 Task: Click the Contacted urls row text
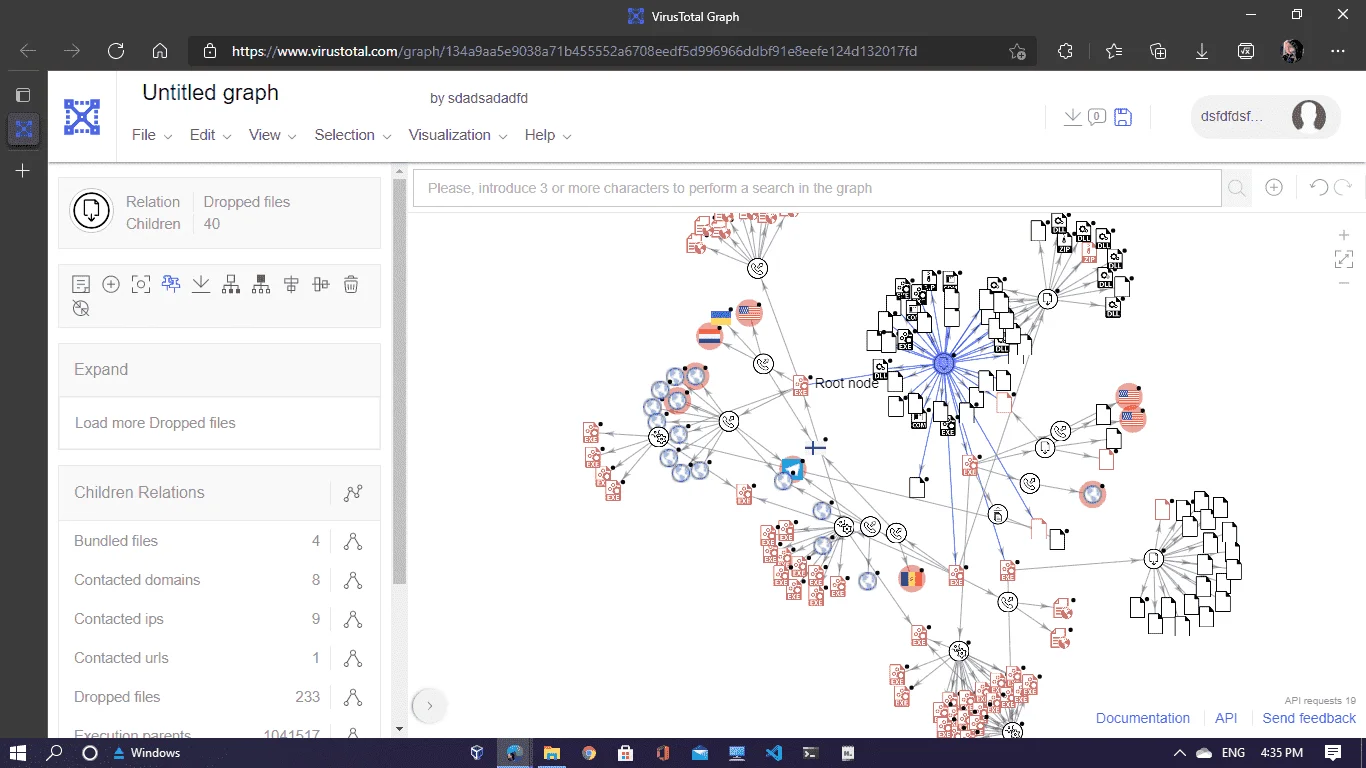point(121,658)
